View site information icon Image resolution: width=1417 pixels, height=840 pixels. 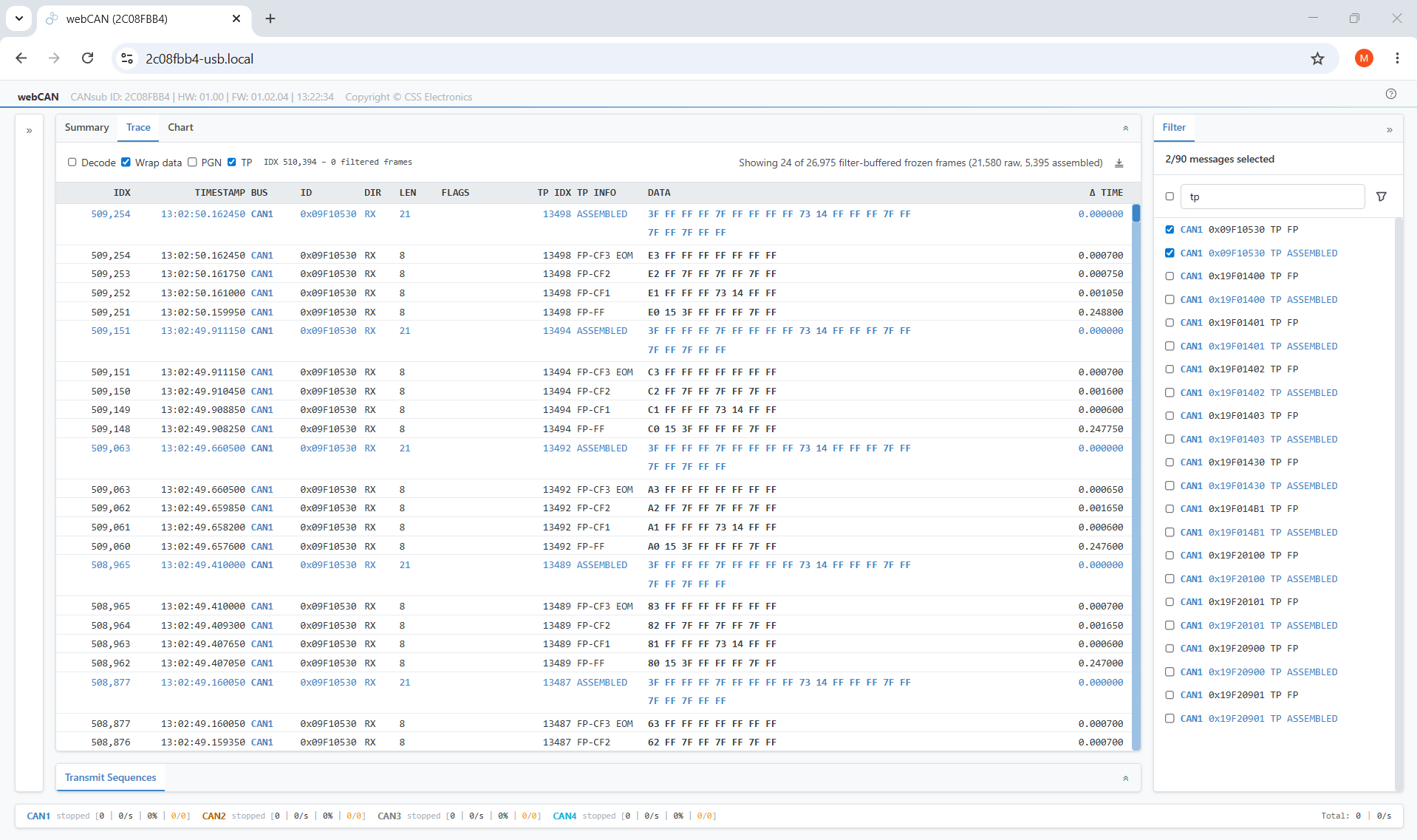[x=127, y=58]
